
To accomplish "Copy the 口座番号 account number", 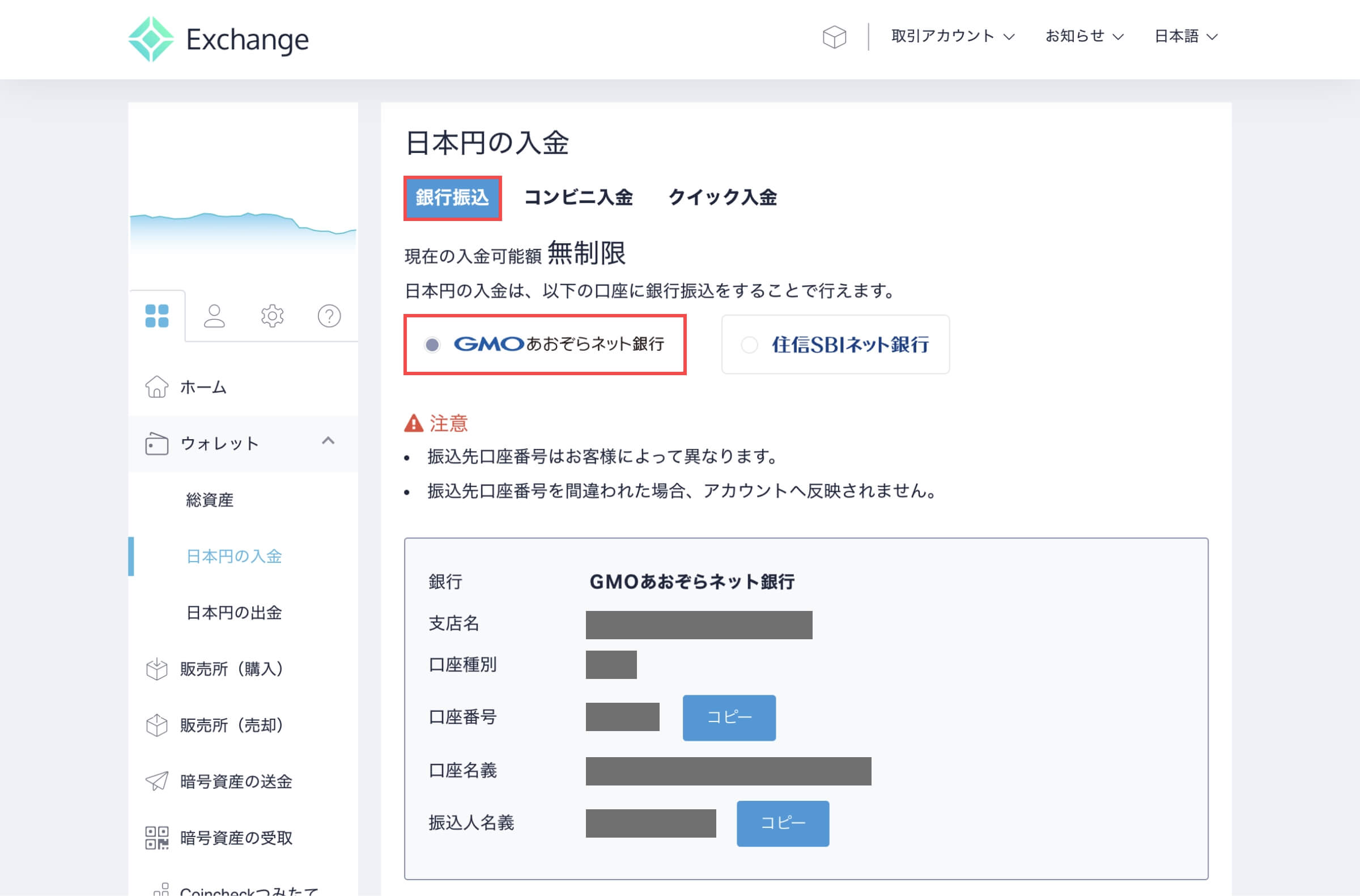I will (x=729, y=717).
